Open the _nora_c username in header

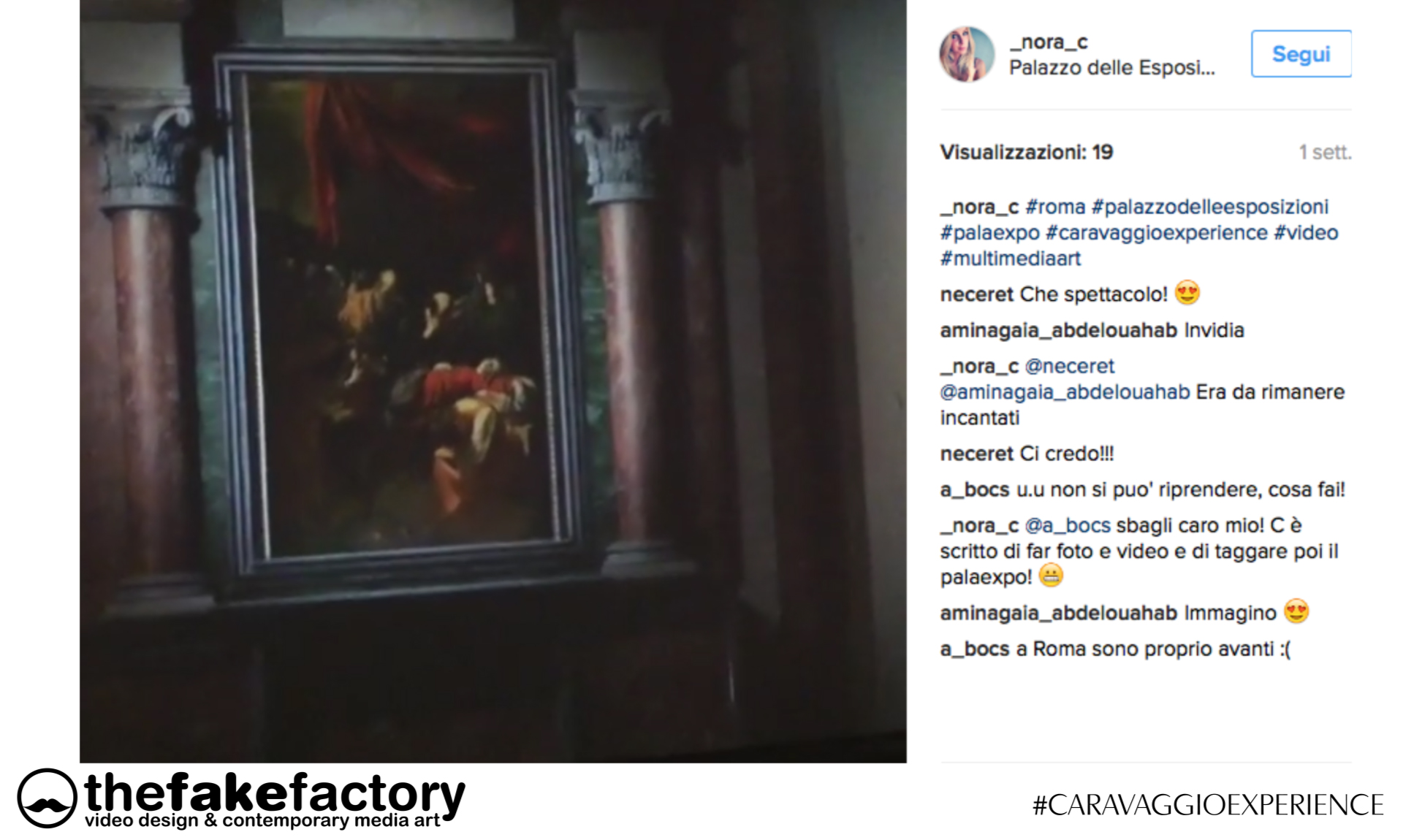(x=1049, y=42)
